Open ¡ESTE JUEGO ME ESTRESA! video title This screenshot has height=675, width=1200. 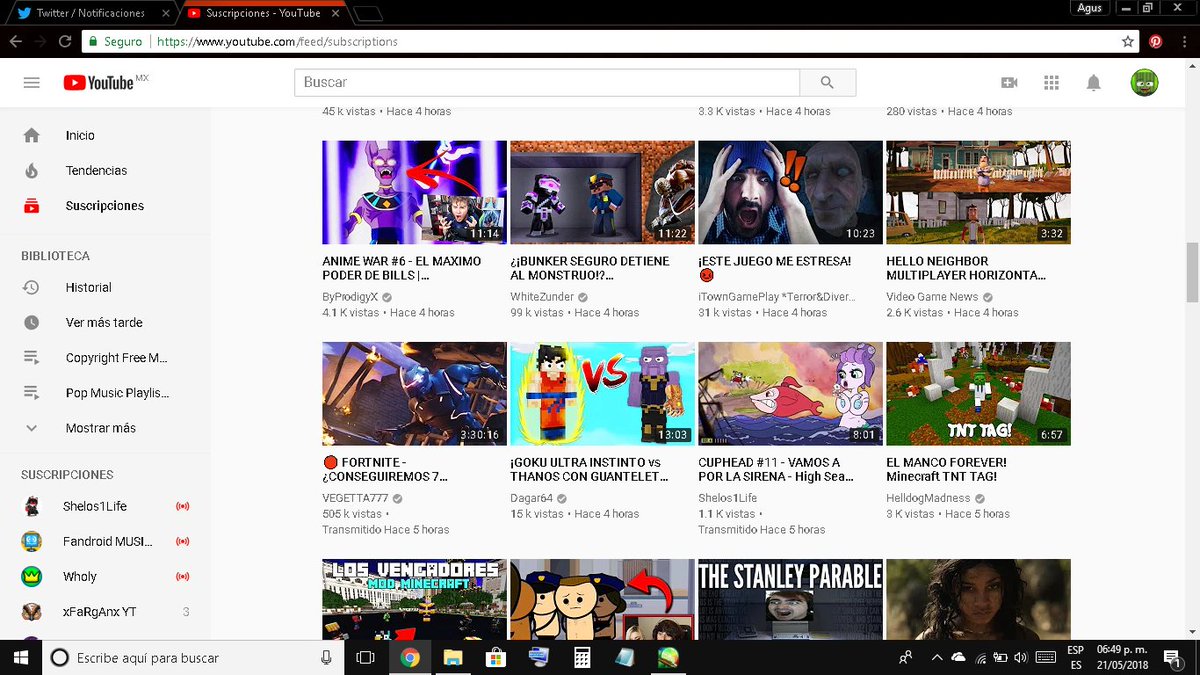click(x=775, y=268)
